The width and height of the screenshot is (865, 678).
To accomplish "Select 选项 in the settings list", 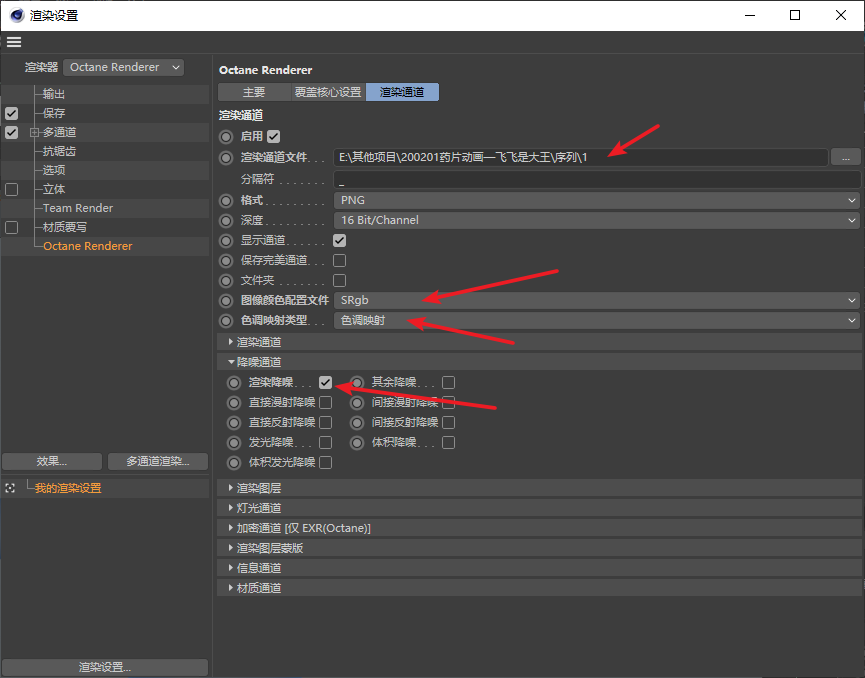I will 54,170.
